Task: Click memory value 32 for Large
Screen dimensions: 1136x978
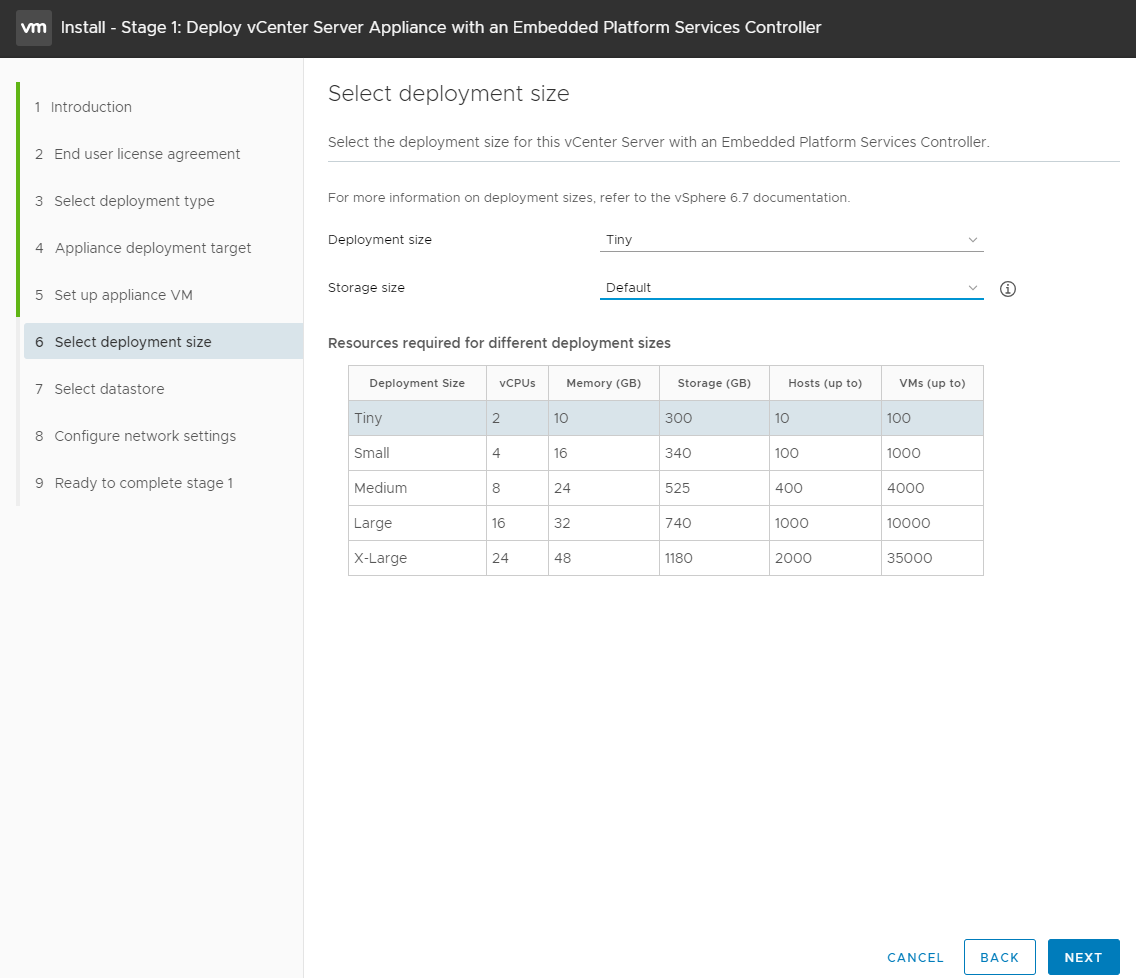Action: coord(562,523)
